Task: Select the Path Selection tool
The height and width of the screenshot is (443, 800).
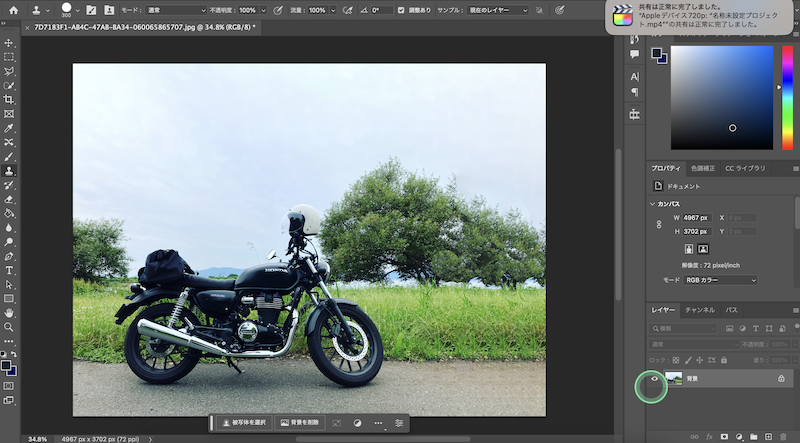Action: [x=9, y=284]
